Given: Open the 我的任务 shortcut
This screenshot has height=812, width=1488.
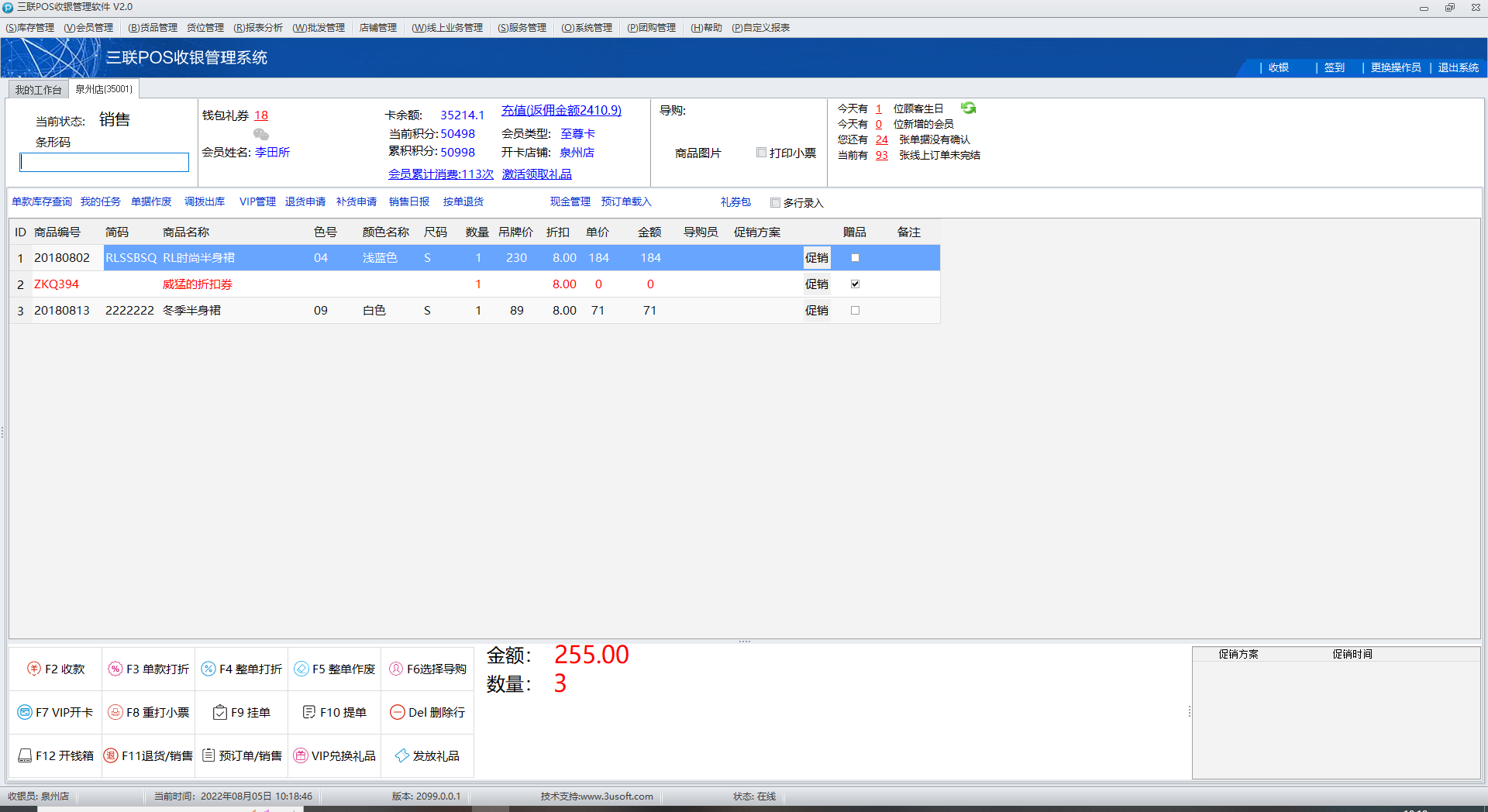Looking at the screenshot, I should [101, 201].
